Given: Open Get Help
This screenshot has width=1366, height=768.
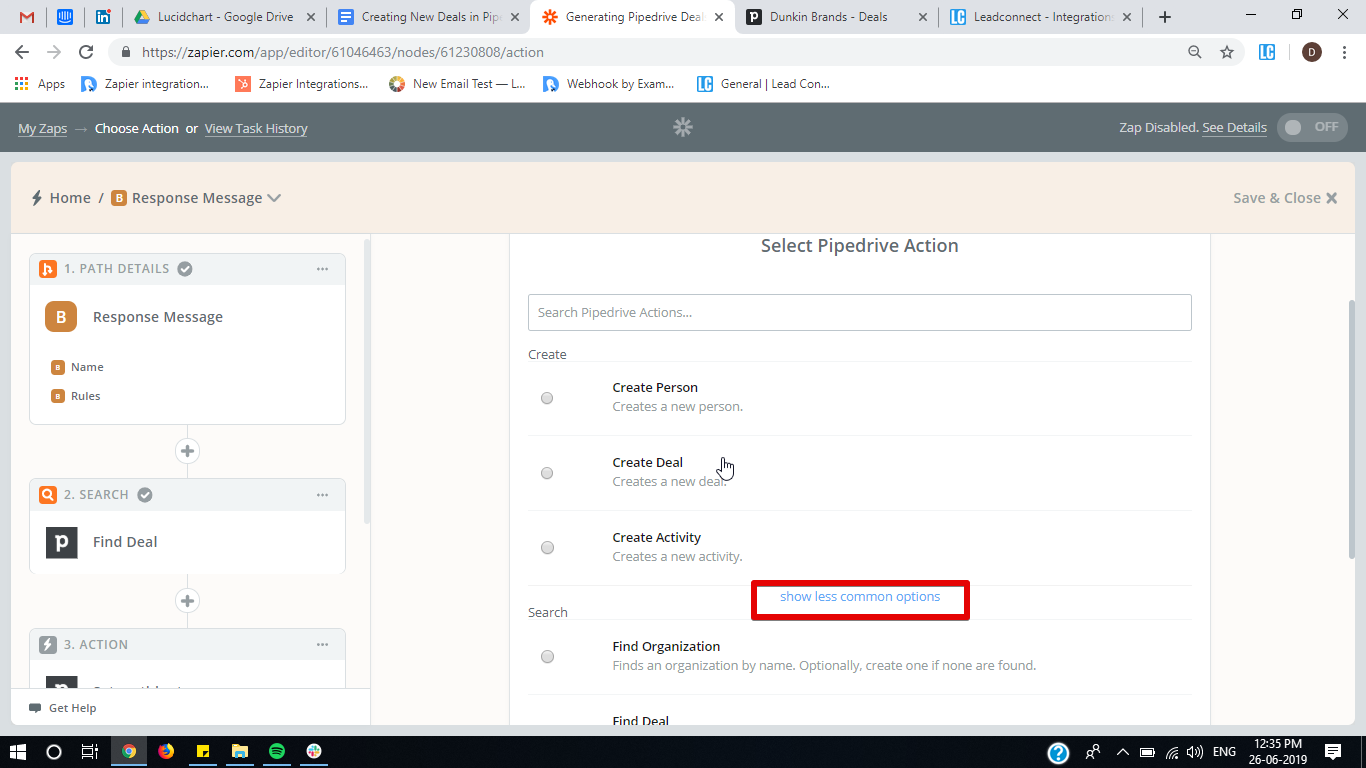Looking at the screenshot, I should pos(63,708).
